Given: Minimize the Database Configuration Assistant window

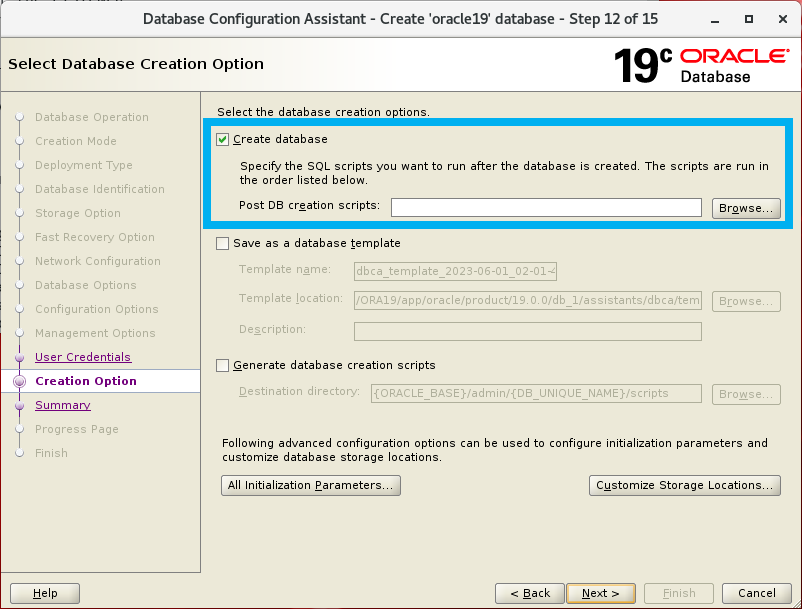Looking at the screenshot, I should [x=715, y=19].
